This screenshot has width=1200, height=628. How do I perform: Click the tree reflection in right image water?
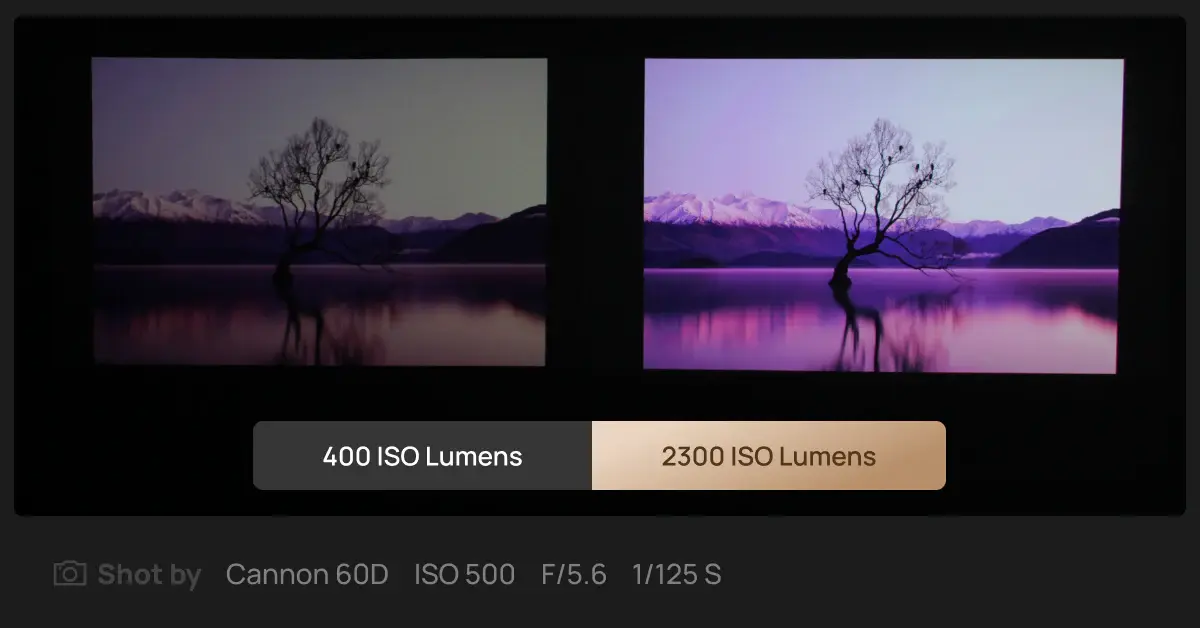click(868, 325)
